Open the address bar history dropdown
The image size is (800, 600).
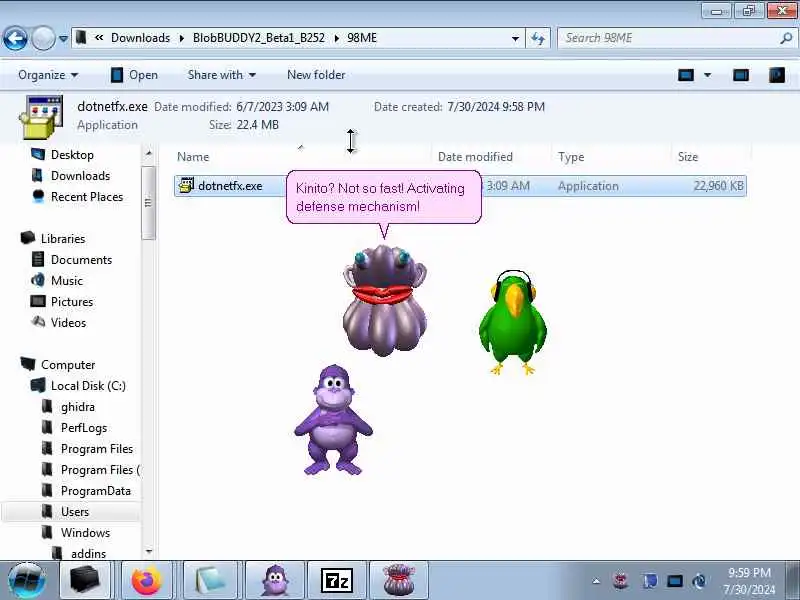515,38
